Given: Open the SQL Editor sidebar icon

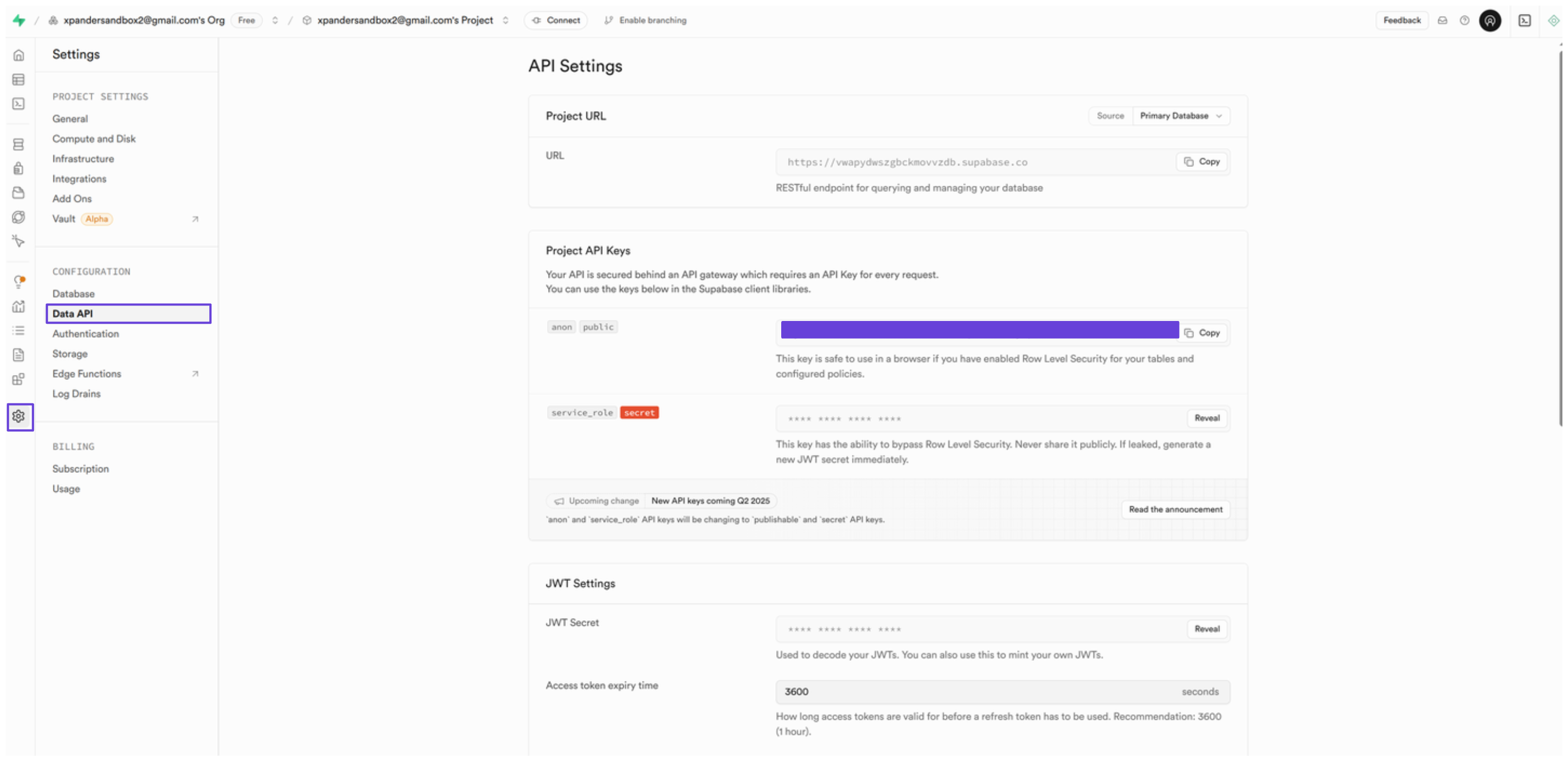Looking at the screenshot, I should [19, 104].
